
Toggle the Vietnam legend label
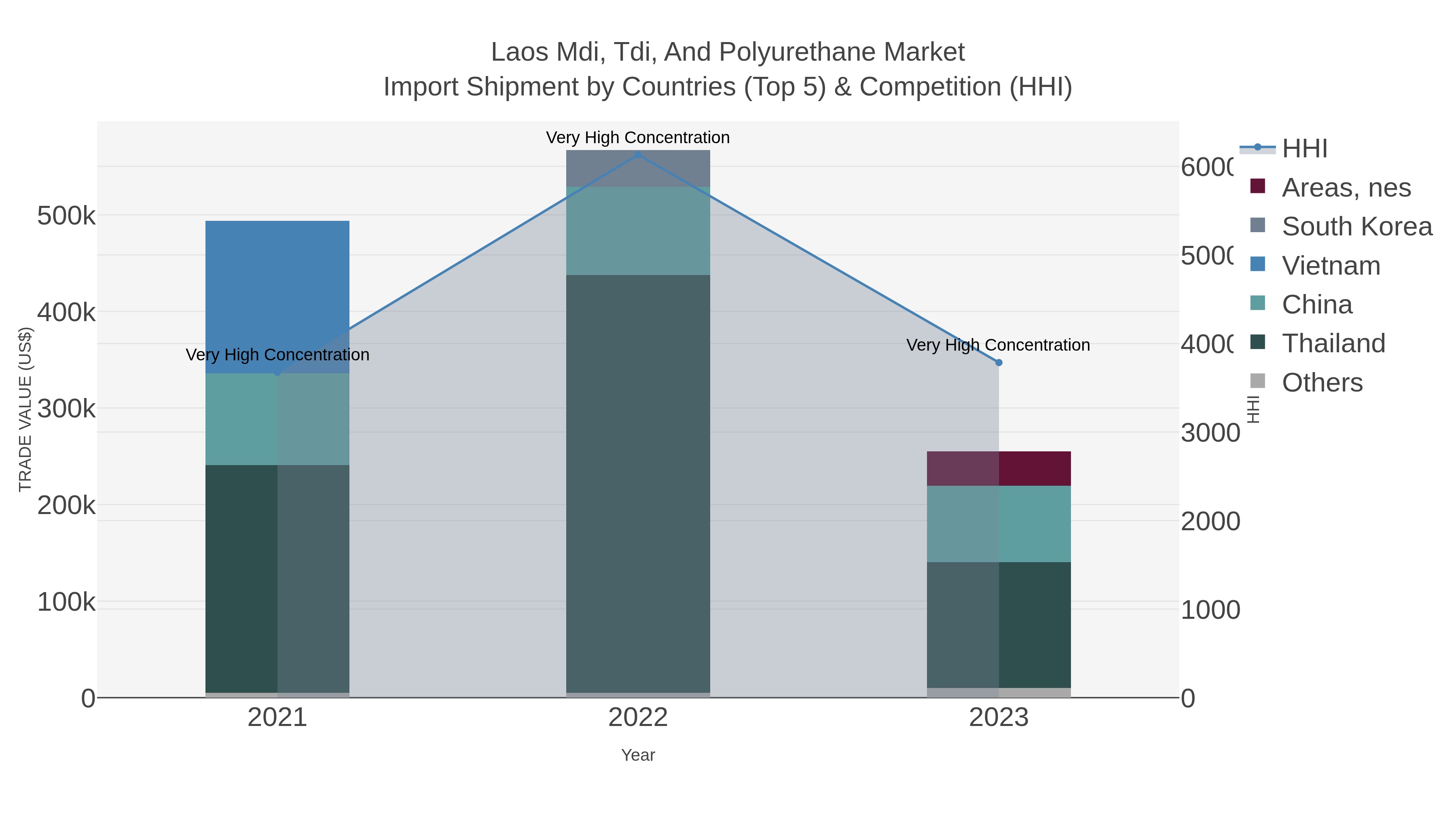coord(1331,265)
